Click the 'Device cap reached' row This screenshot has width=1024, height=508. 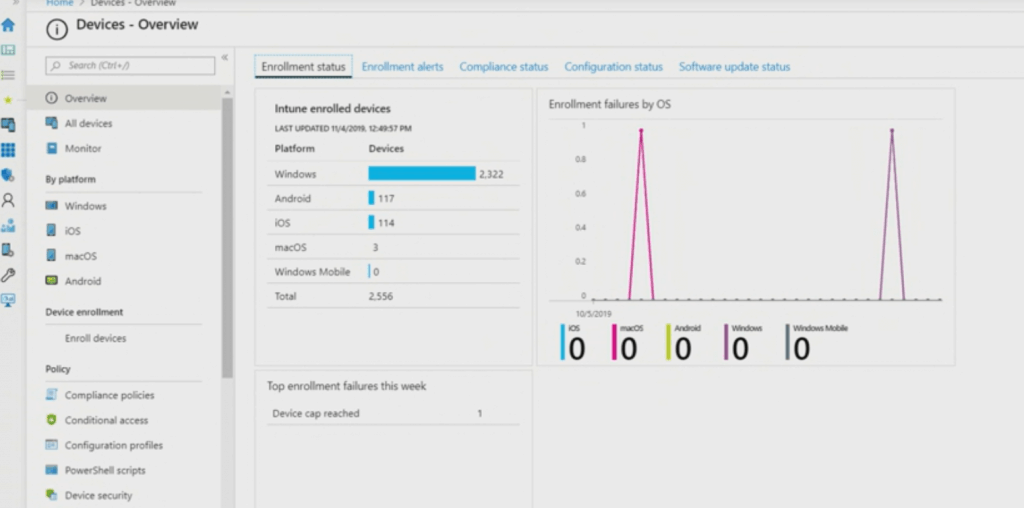pos(393,413)
